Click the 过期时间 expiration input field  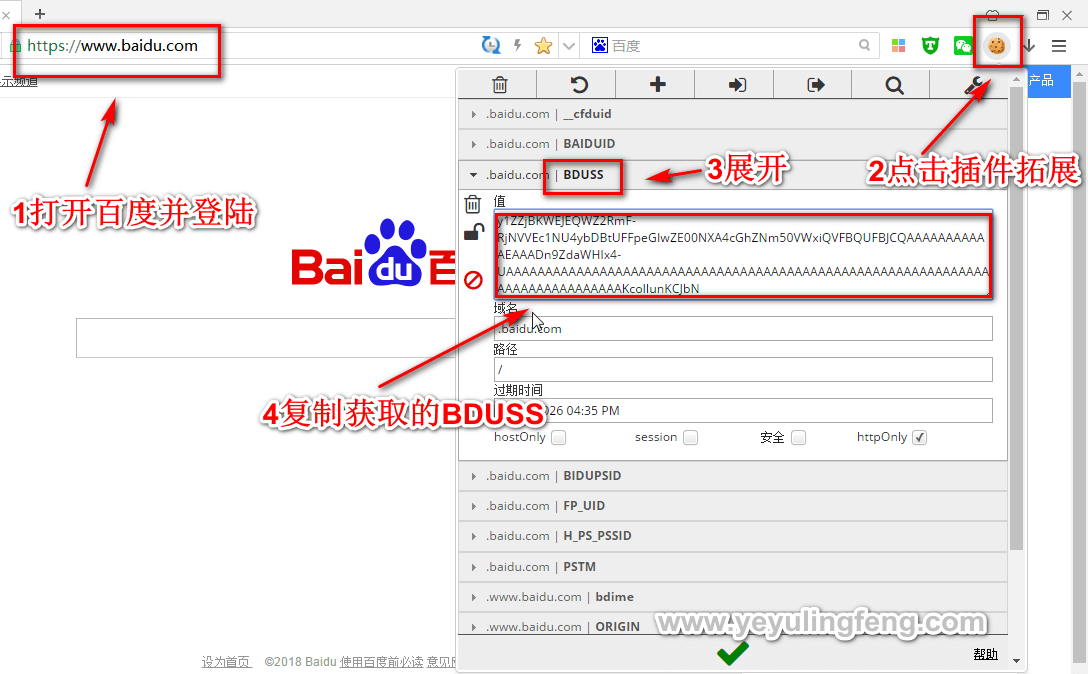tap(743, 410)
